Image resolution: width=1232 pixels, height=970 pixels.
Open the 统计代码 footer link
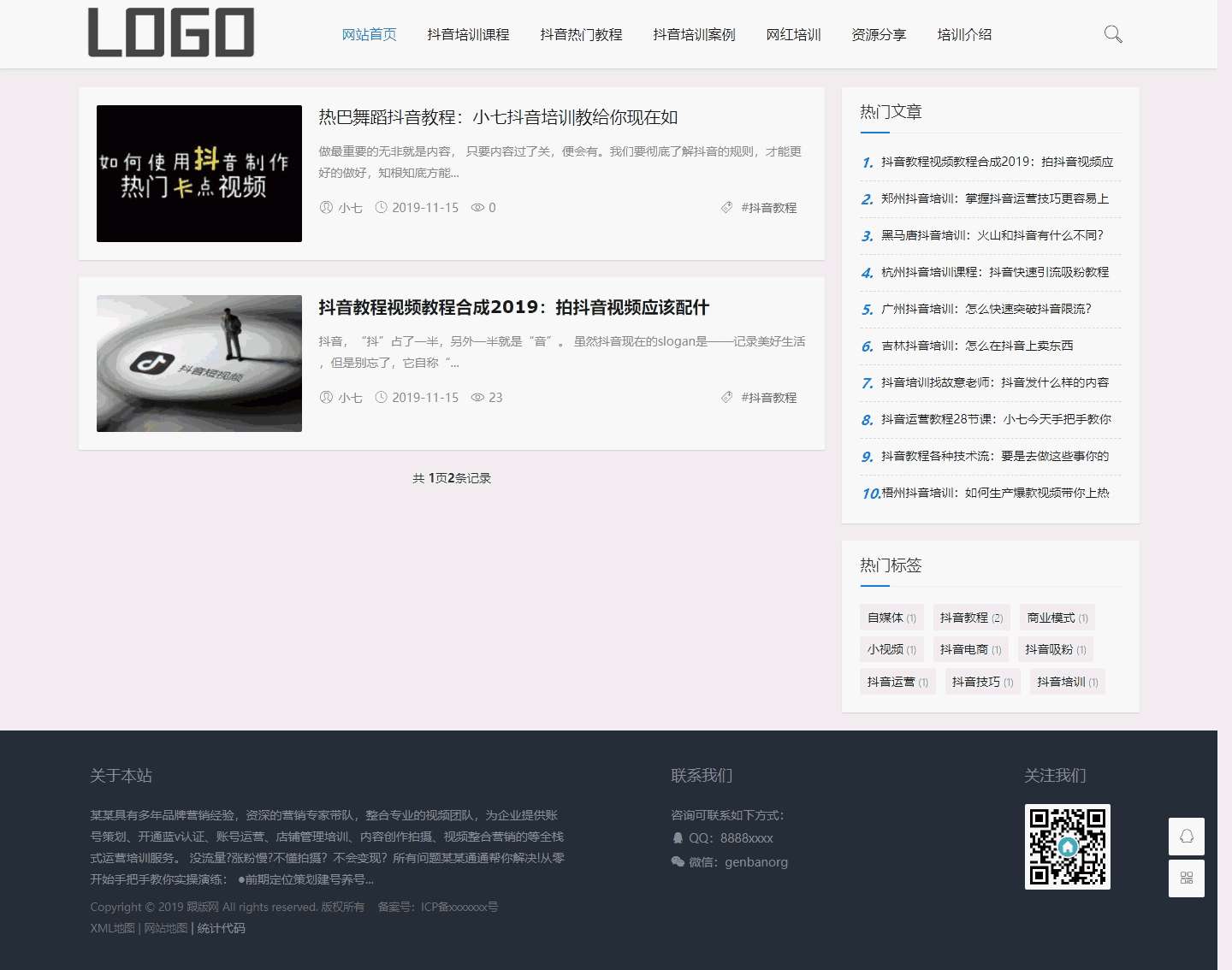click(221, 928)
